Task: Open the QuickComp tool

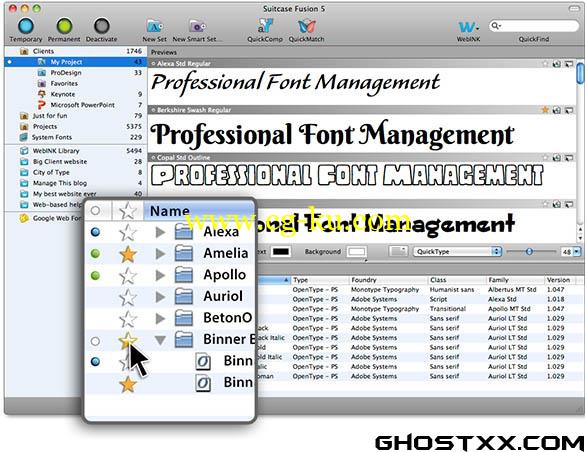Action: pos(265,26)
